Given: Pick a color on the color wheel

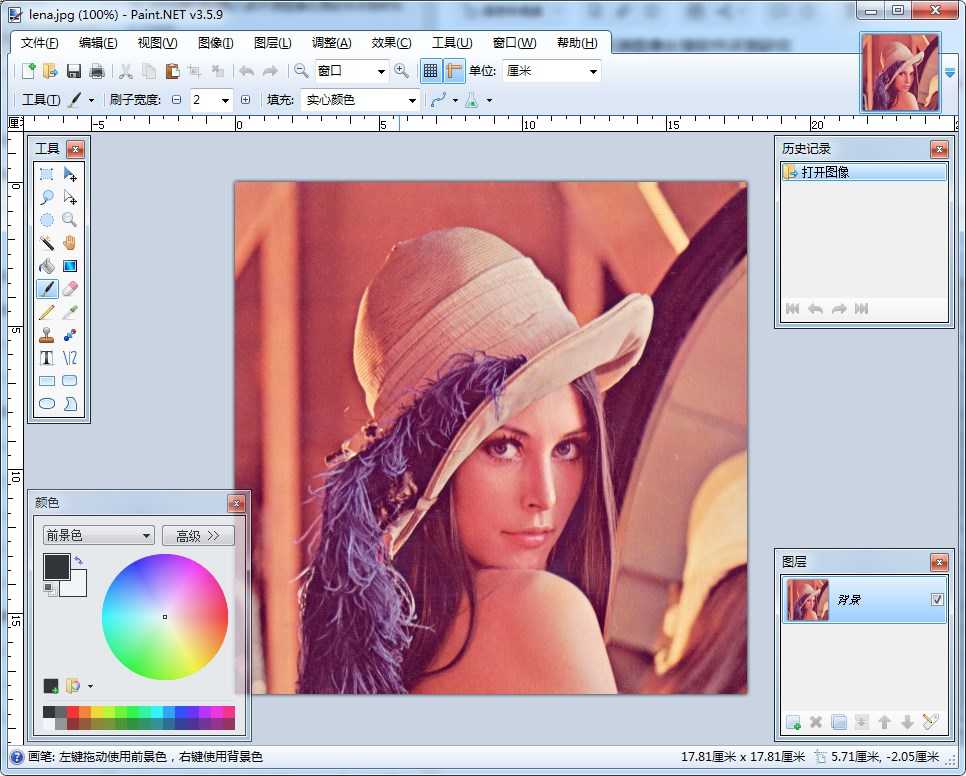Looking at the screenshot, I should [x=165, y=616].
